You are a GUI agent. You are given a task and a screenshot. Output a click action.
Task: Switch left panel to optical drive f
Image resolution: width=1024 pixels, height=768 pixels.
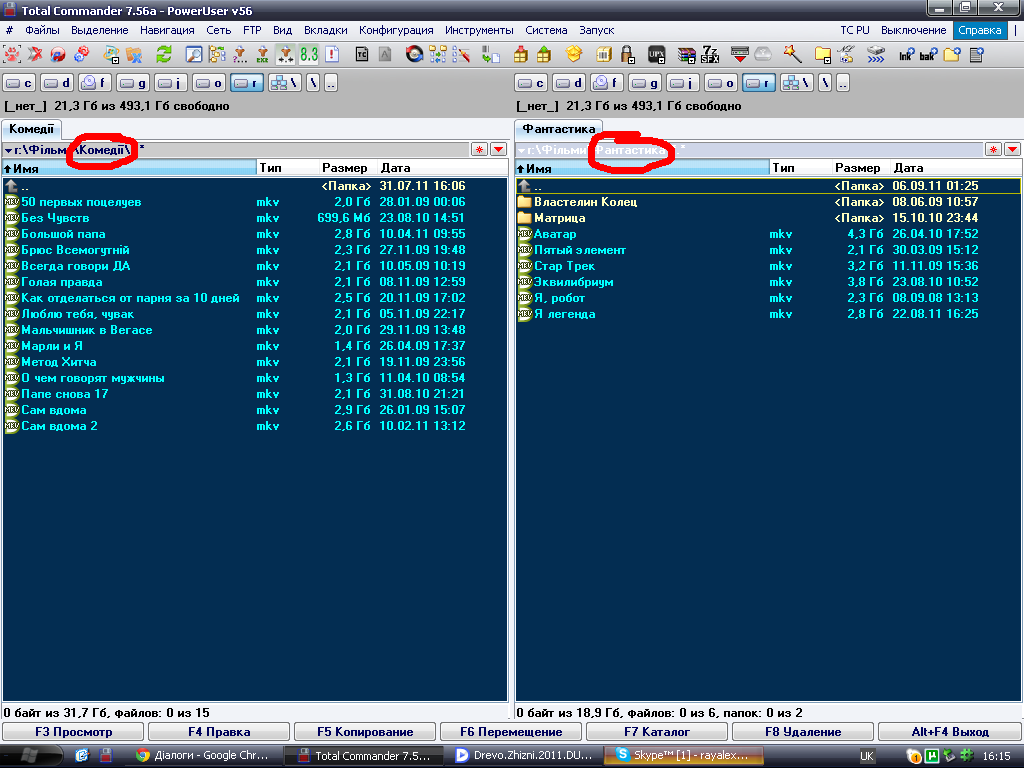pos(95,83)
